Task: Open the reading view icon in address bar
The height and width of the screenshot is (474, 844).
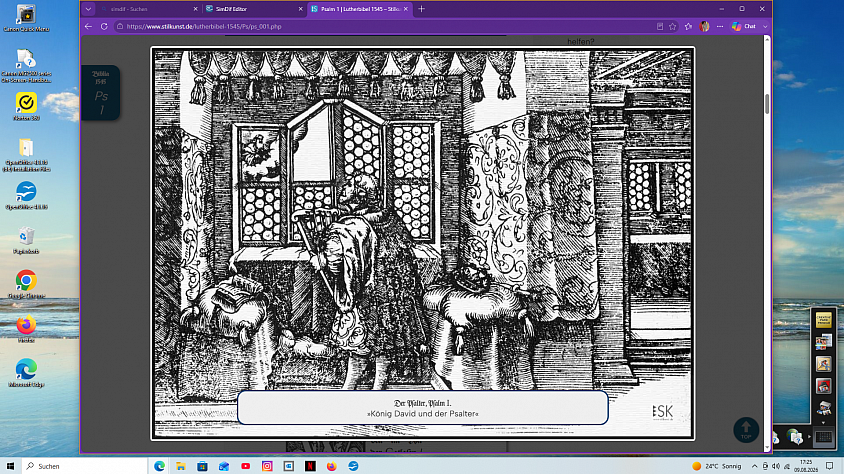Action: [x=660, y=26]
